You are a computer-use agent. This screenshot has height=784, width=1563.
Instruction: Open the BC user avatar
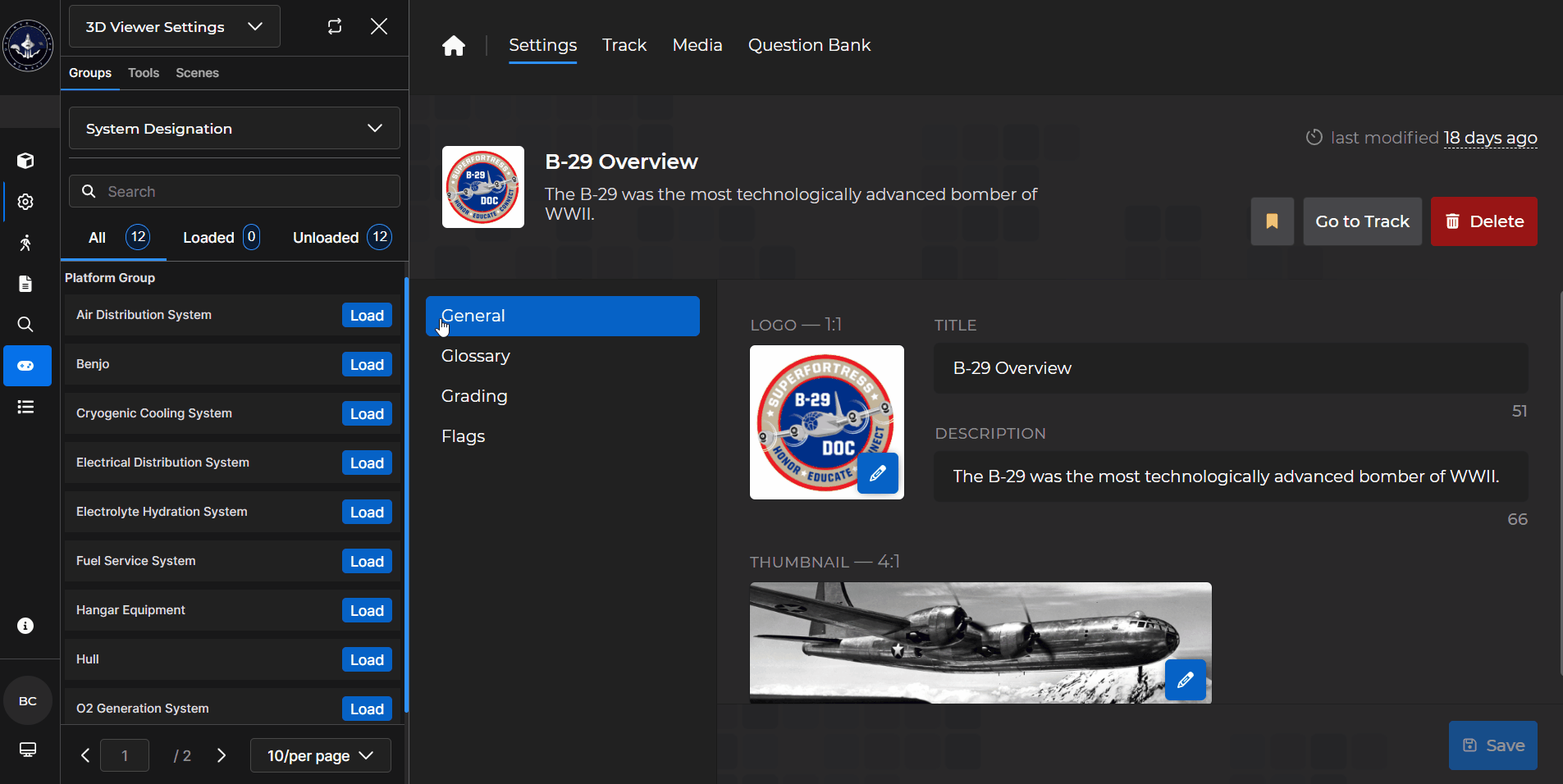click(28, 701)
